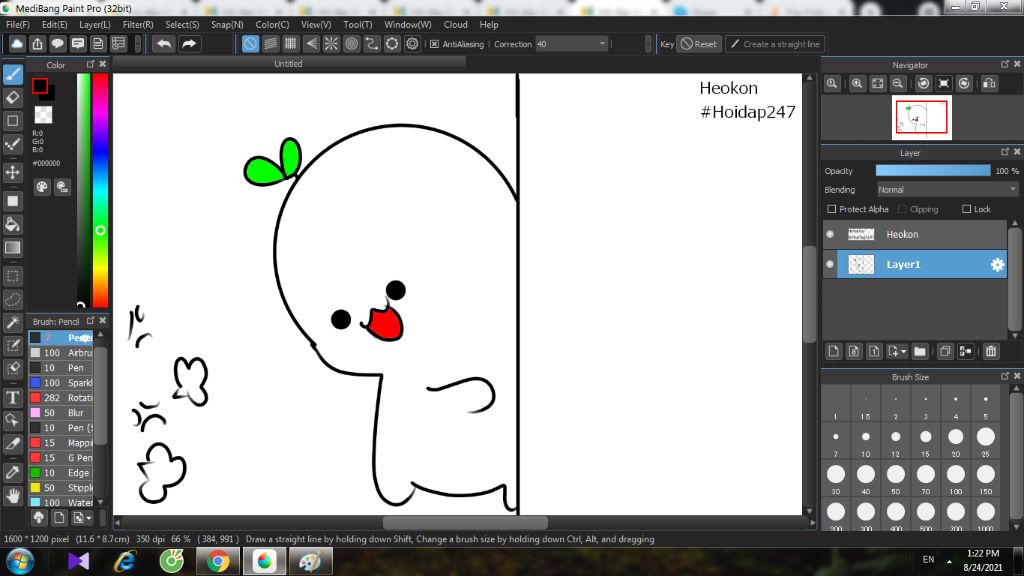Enable parallel lines snap

tap(270, 44)
